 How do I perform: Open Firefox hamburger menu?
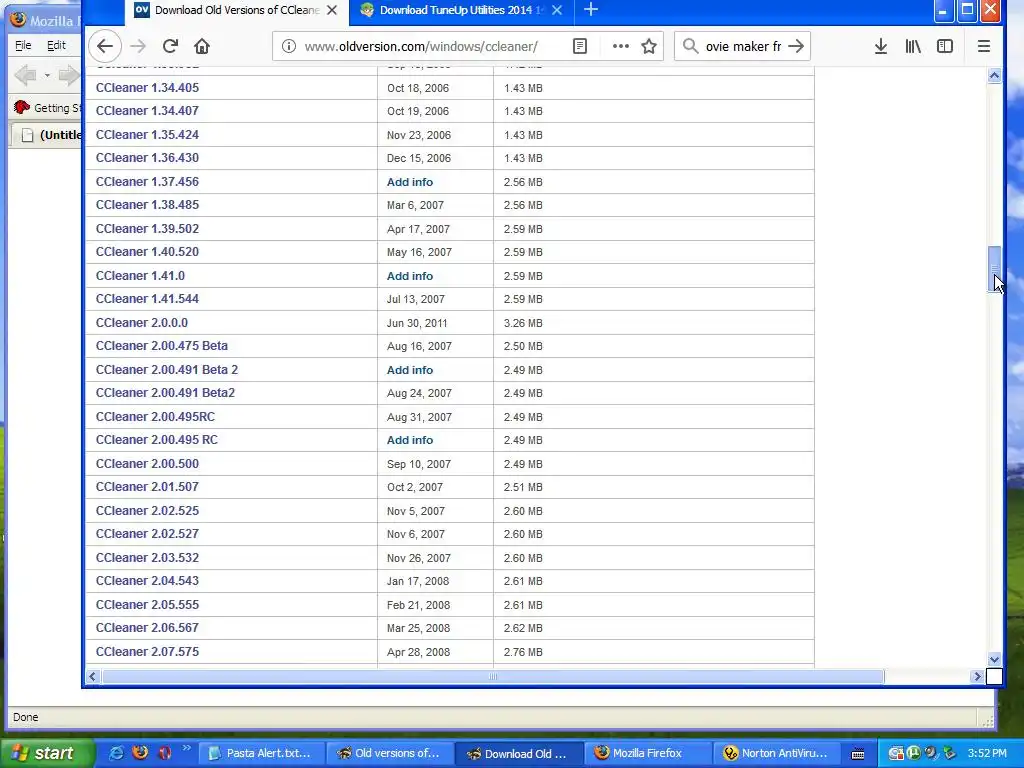pyautogui.click(x=984, y=46)
